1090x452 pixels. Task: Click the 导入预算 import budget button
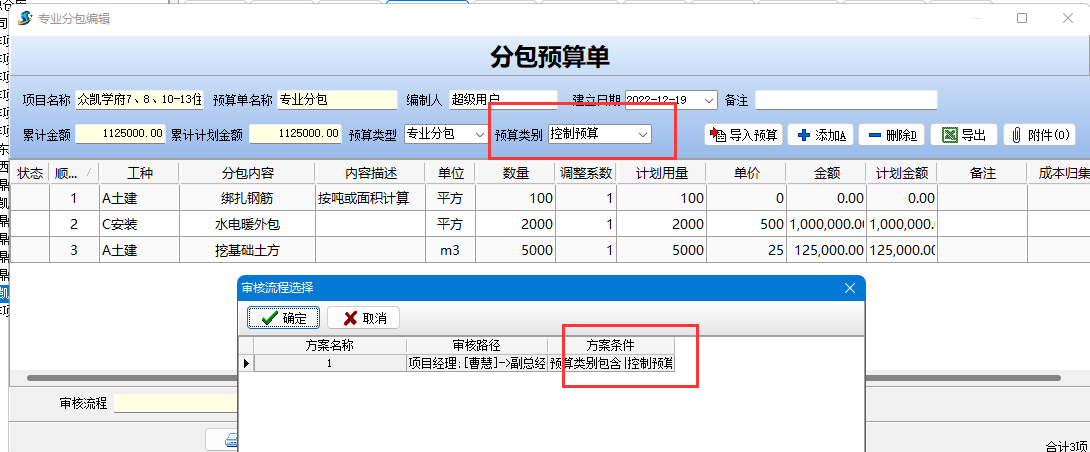point(744,135)
